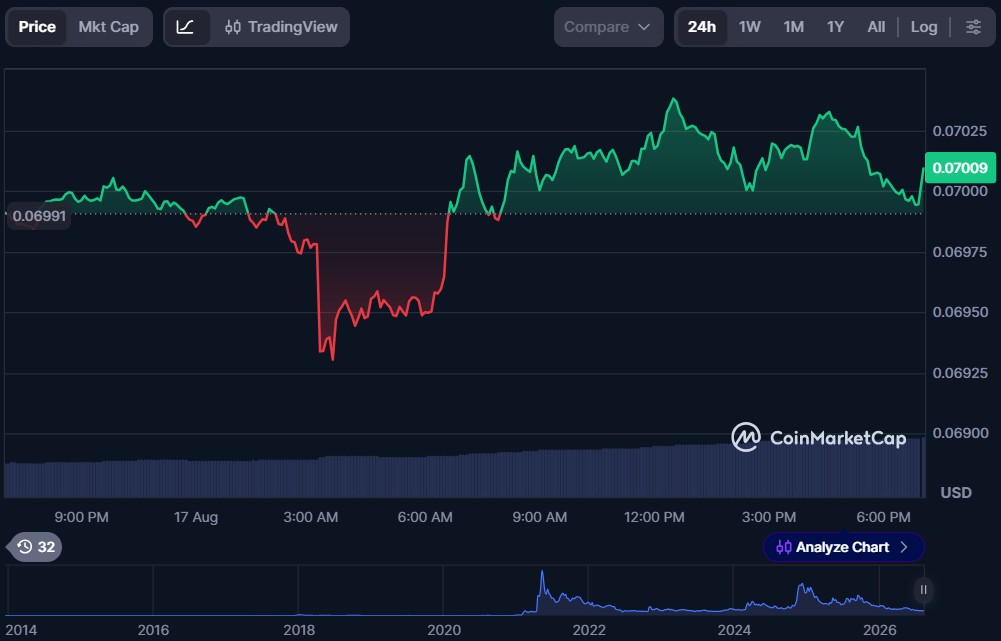This screenshot has height=641, width=1001.
Task: Switch to the line chart view icon
Action: pos(186,27)
